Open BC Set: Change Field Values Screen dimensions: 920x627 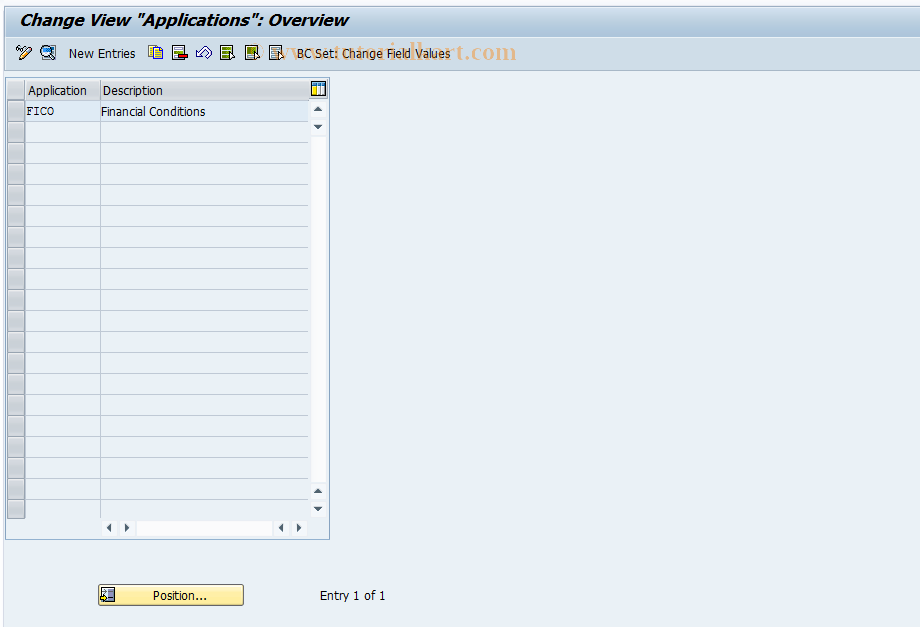[374, 53]
